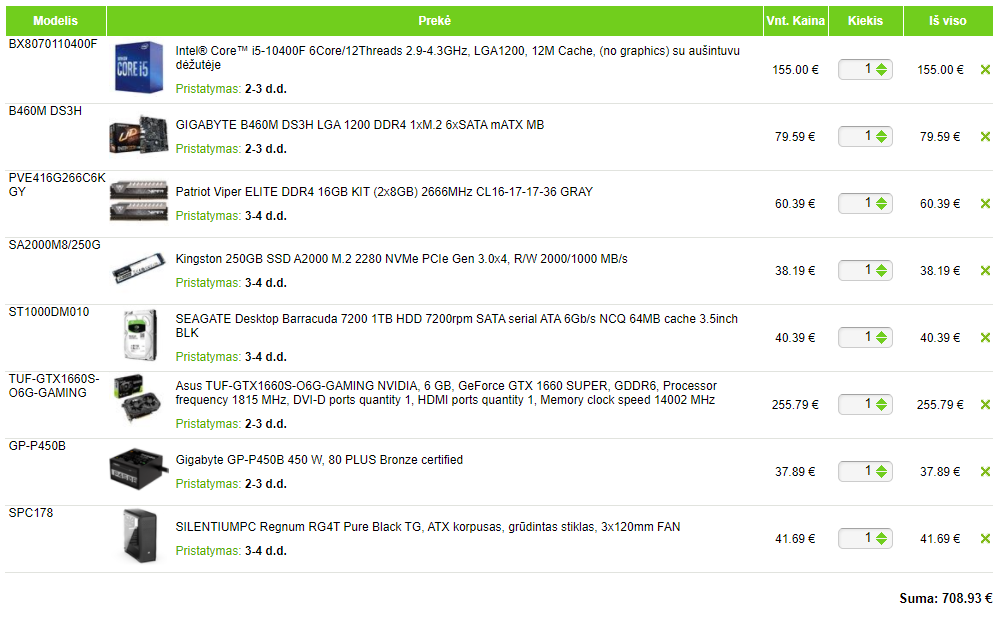This screenshot has height=633, width=998.
Task: Click quantity field of Gigabyte GP-P450B
Action: point(865,471)
